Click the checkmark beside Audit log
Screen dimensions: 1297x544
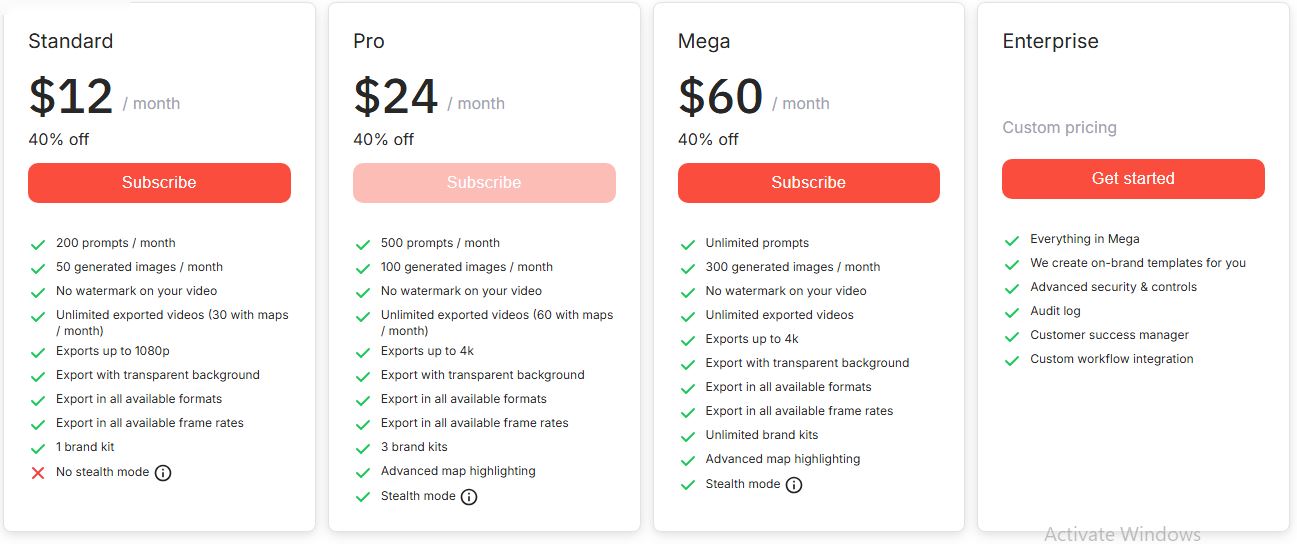1012,312
